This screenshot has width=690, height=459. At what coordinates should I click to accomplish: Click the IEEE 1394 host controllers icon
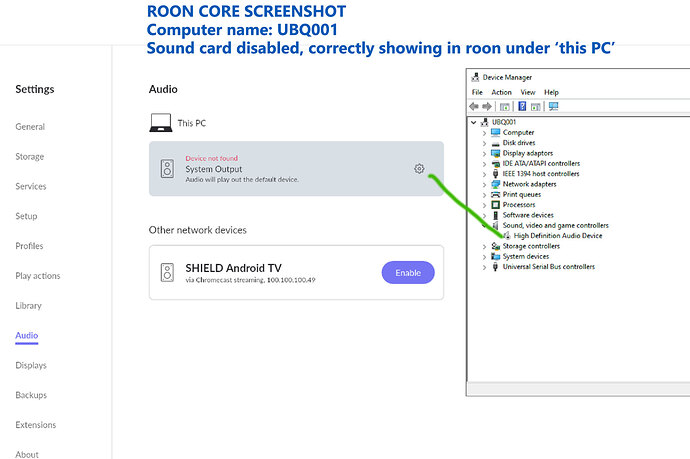pos(495,174)
